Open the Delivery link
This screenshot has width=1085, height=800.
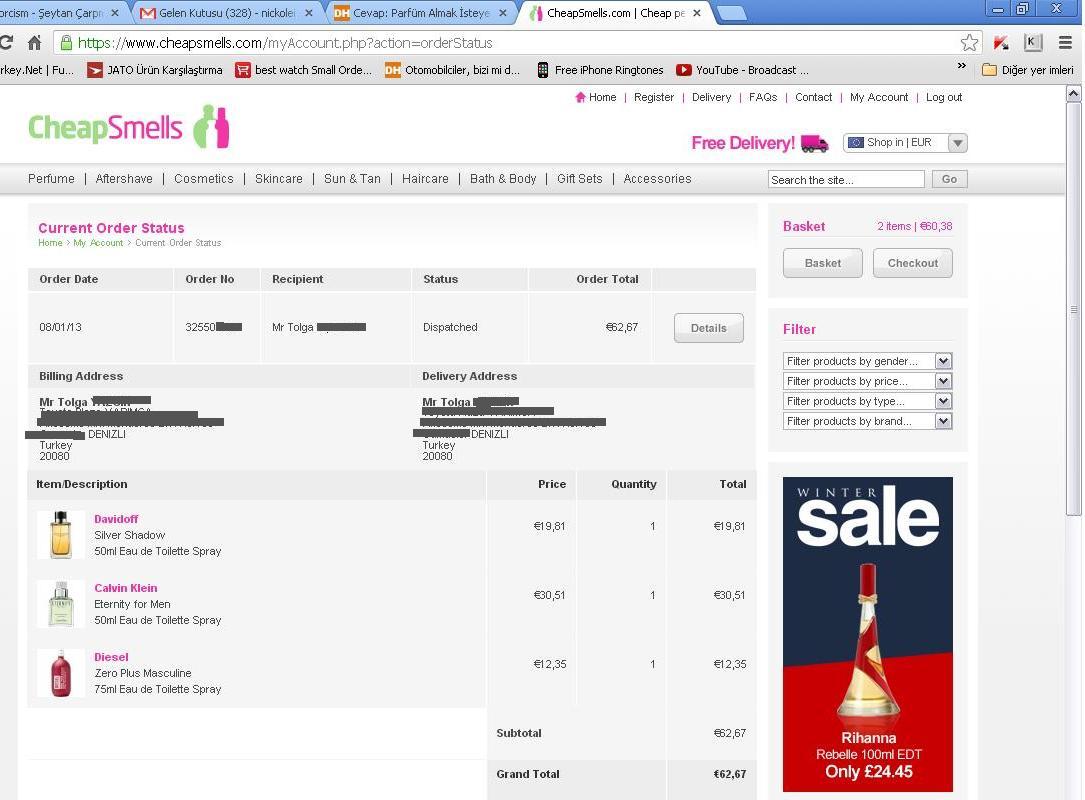pyautogui.click(x=711, y=97)
